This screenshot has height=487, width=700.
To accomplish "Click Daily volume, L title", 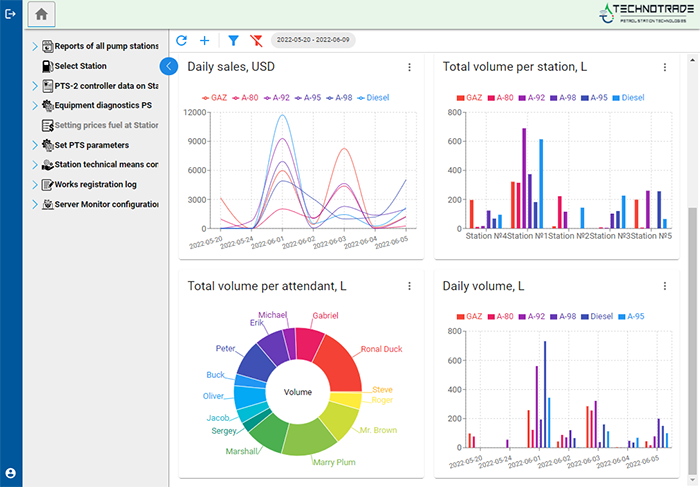I will [x=483, y=286].
